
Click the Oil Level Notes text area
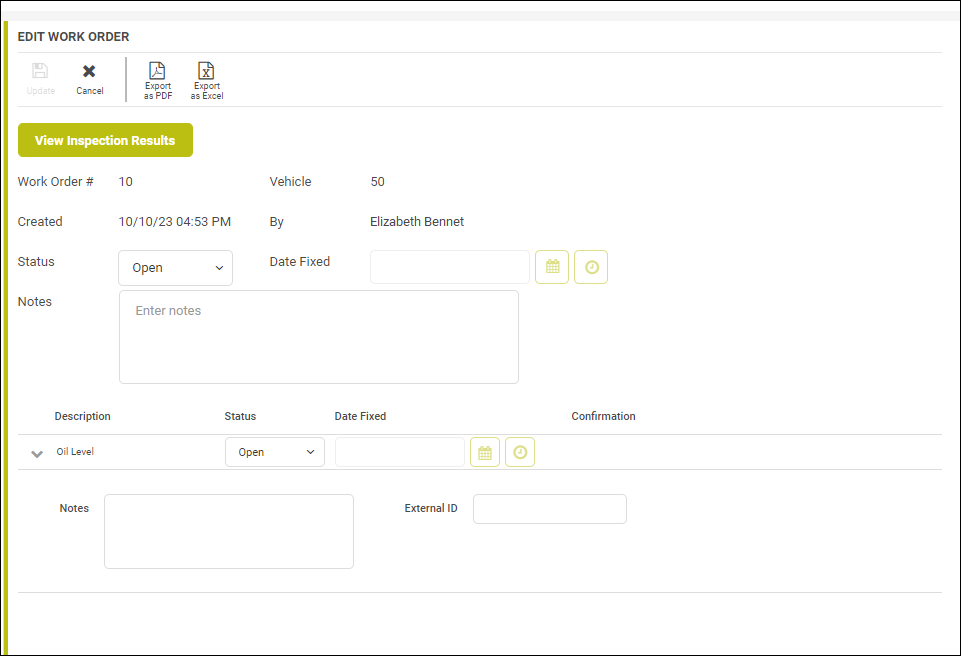[x=229, y=532]
